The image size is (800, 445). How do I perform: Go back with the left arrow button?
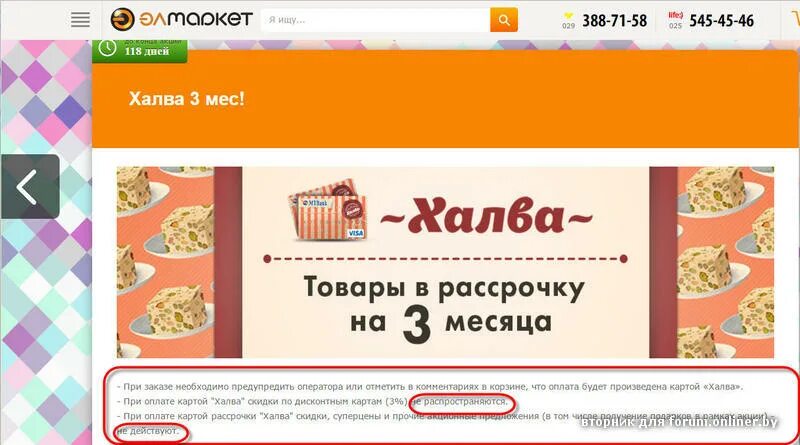pos(30,187)
